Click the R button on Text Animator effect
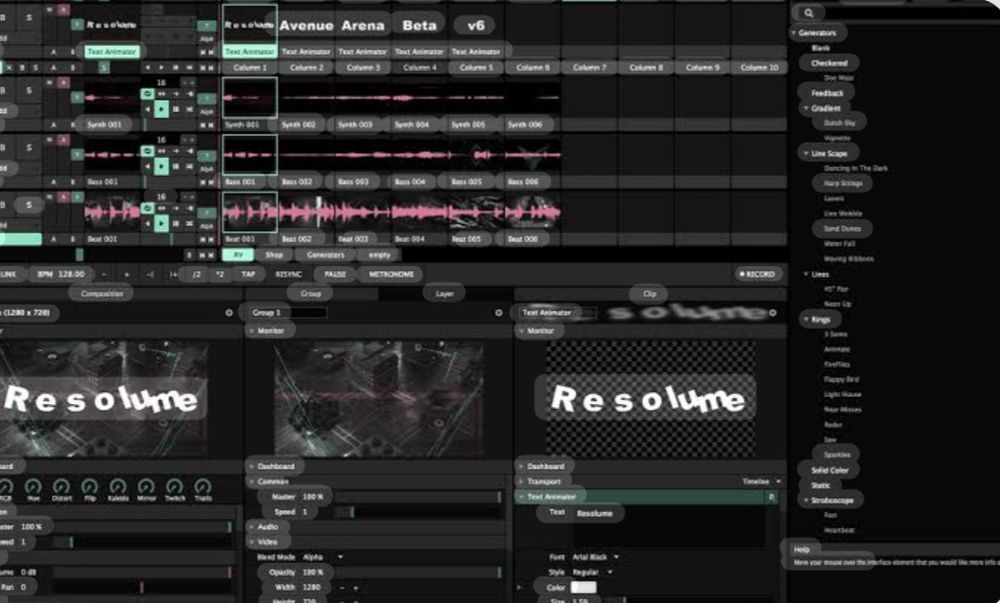The image size is (1000, 603). pyautogui.click(x=772, y=497)
